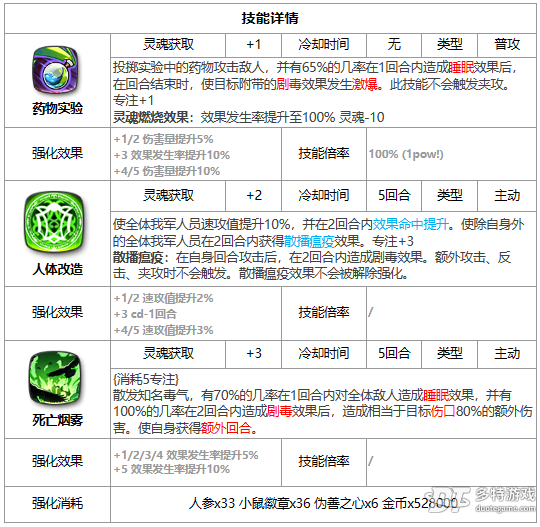Viewport: 540px width, 527px height.
Task: Select the 死亡烟雾 skill name label
Action: point(58,420)
